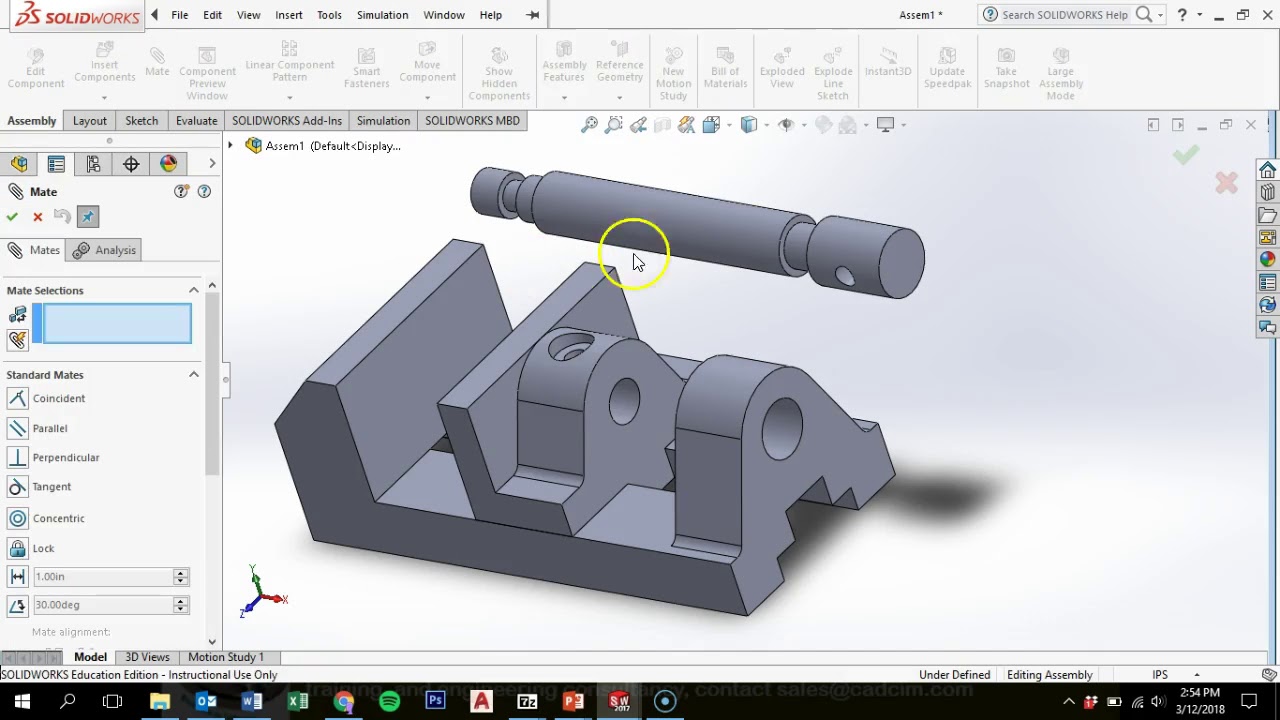Image resolution: width=1280 pixels, height=720 pixels.
Task: Switch to the Analysis tab
Action: click(x=104, y=250)
